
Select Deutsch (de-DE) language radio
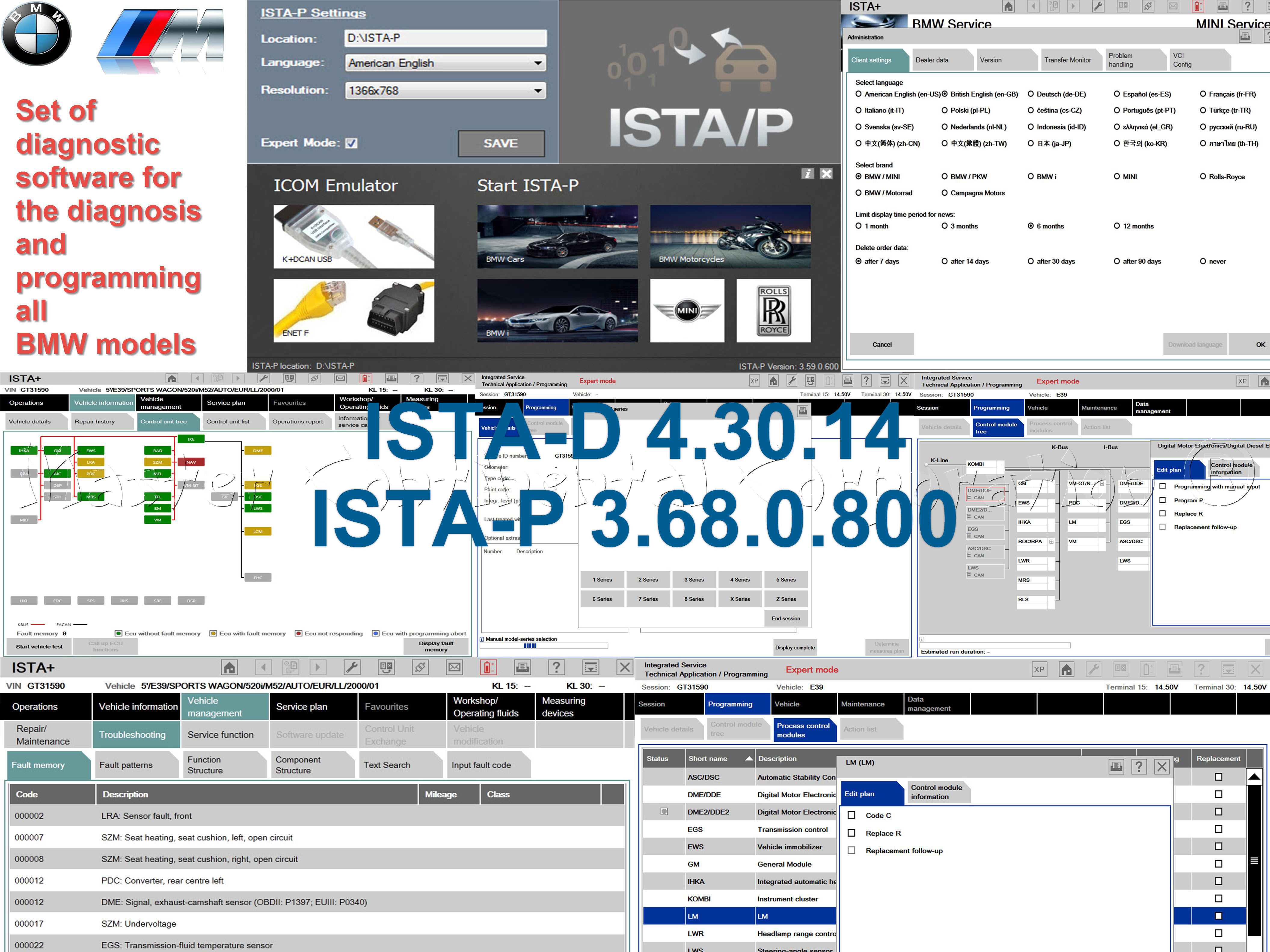tap(1031, 94)
